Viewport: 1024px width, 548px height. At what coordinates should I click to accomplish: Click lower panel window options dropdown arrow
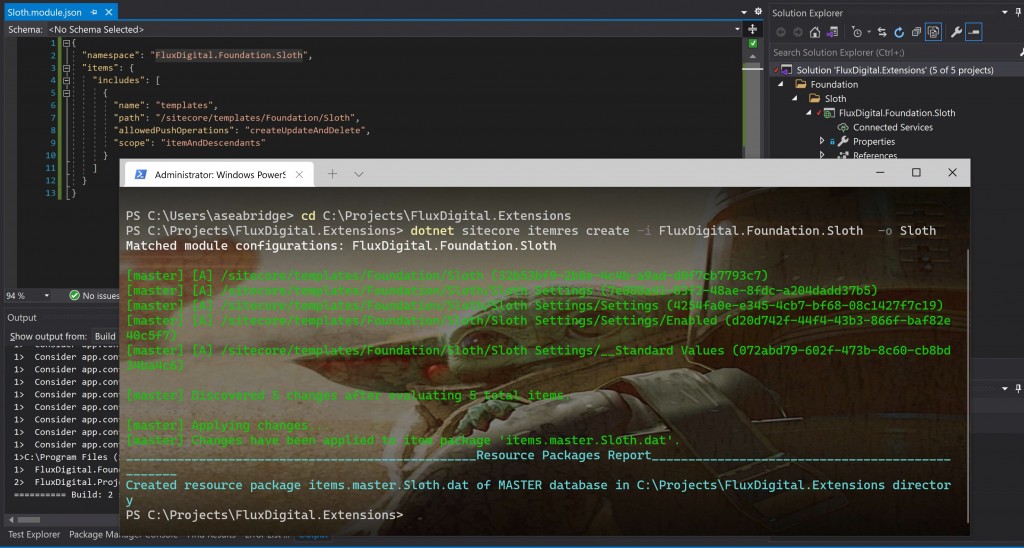coord(1005,389)
